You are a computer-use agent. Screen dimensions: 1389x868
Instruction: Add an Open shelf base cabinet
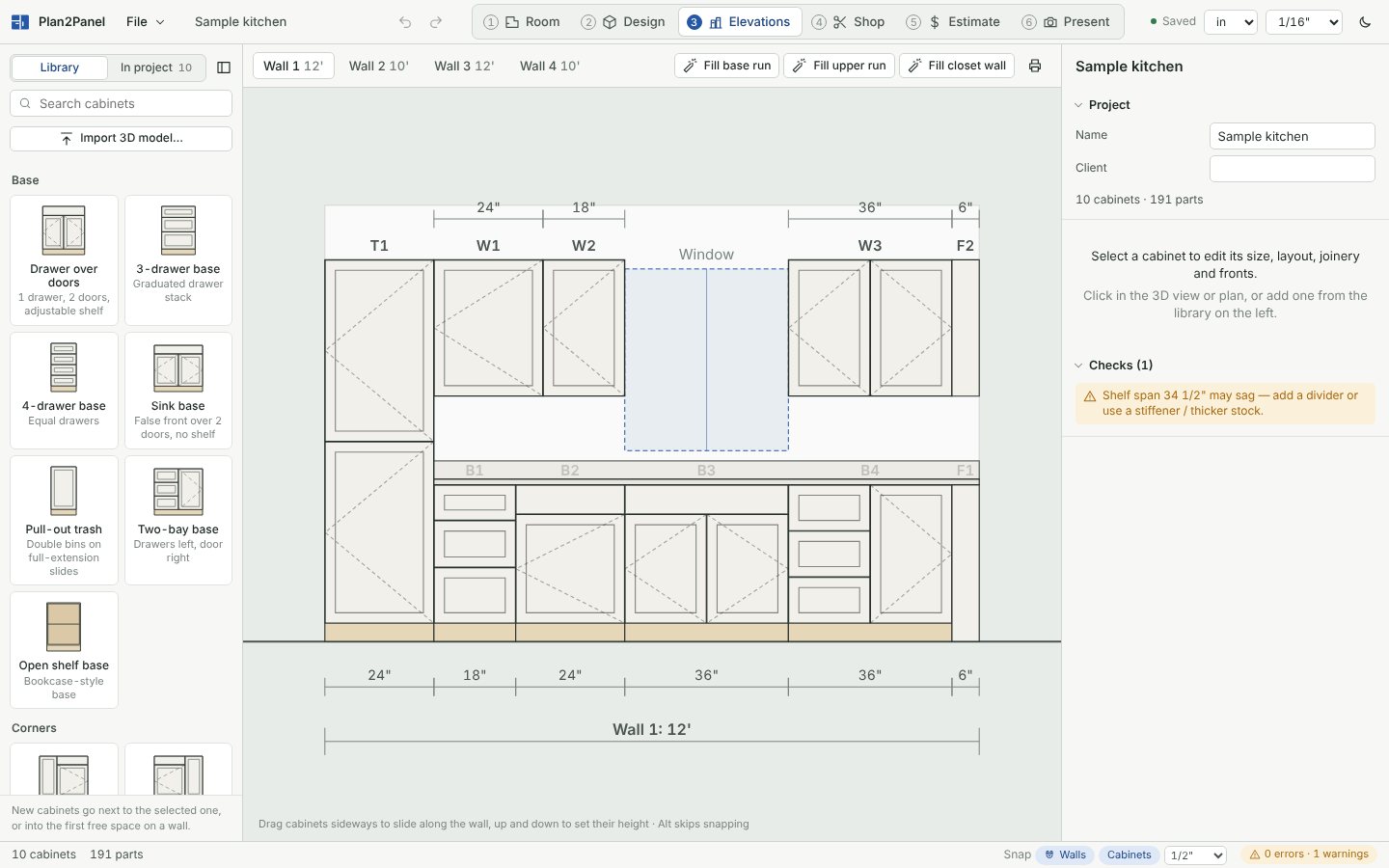pos(64,650)
